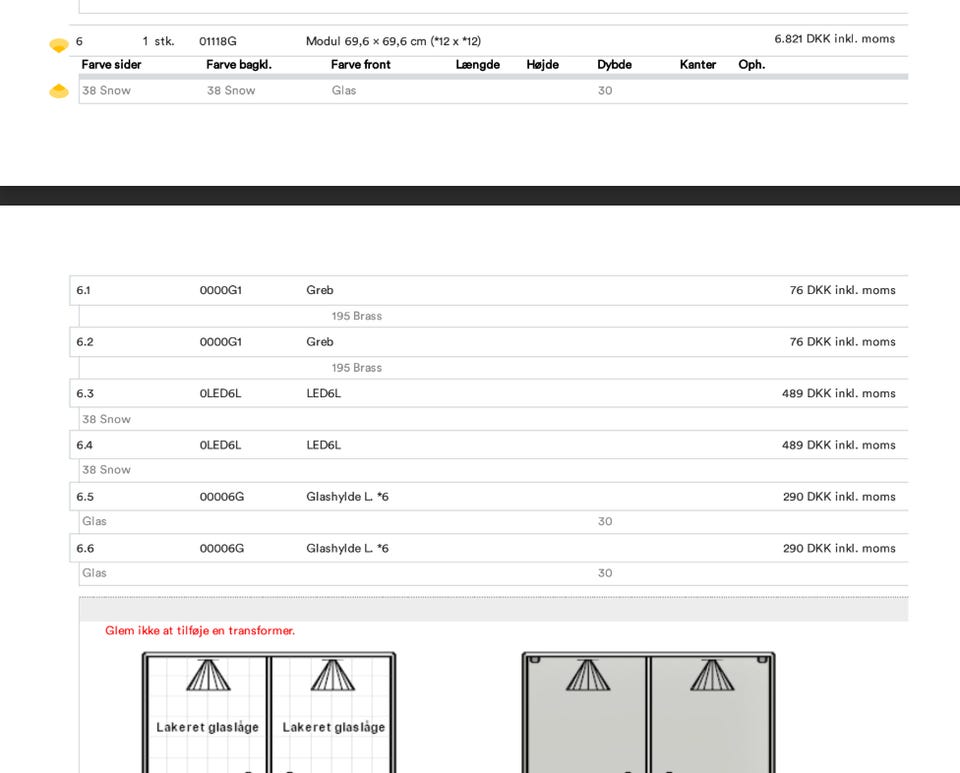Select 195 Brass under row 6.1
960x773 pixels.
[357, 316]
